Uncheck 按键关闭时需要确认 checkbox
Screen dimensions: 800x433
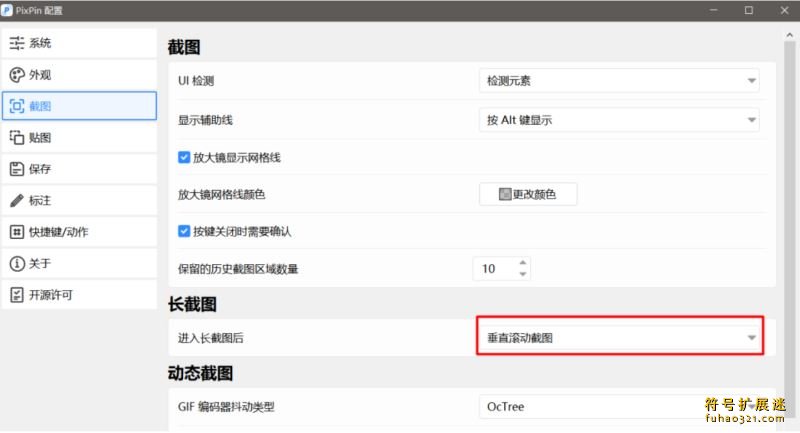pos(184,231)
